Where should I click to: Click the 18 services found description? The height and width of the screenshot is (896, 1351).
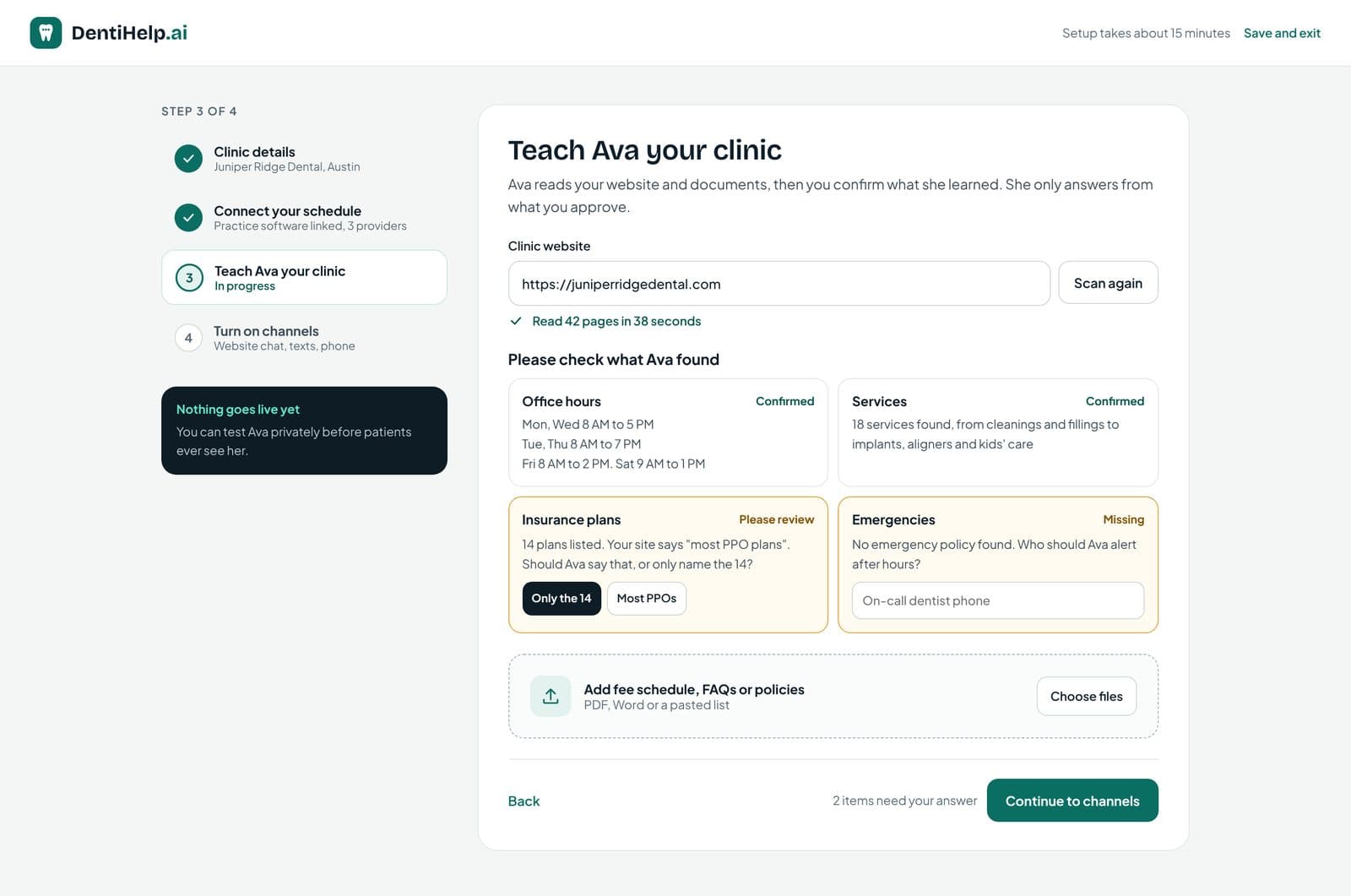985,434
